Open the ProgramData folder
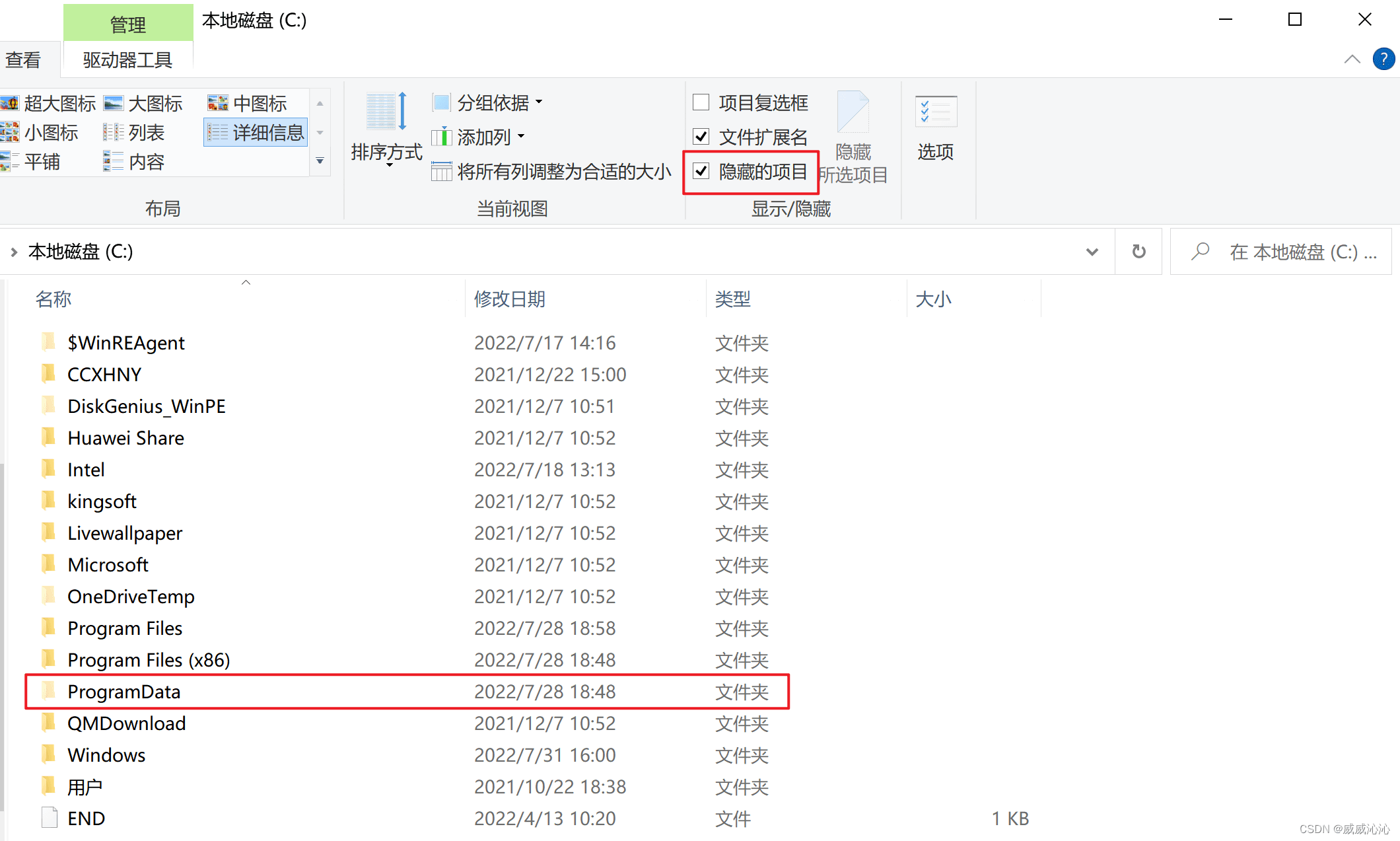The width and height of the screenshot is (1400, 841). click(123, 692)
